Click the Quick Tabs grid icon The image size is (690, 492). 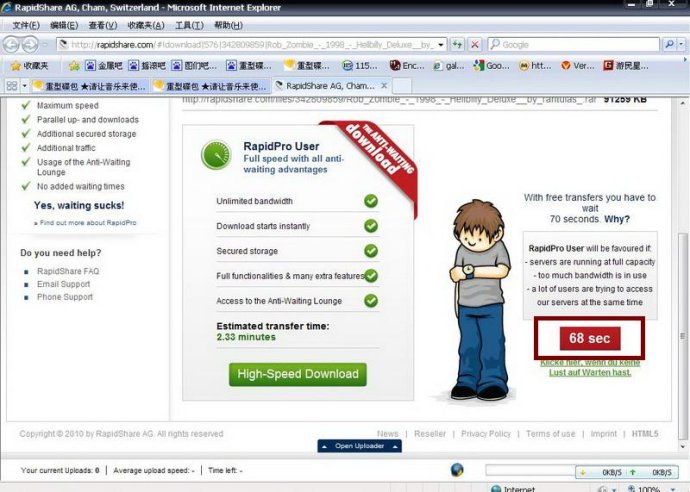point(12,86)
